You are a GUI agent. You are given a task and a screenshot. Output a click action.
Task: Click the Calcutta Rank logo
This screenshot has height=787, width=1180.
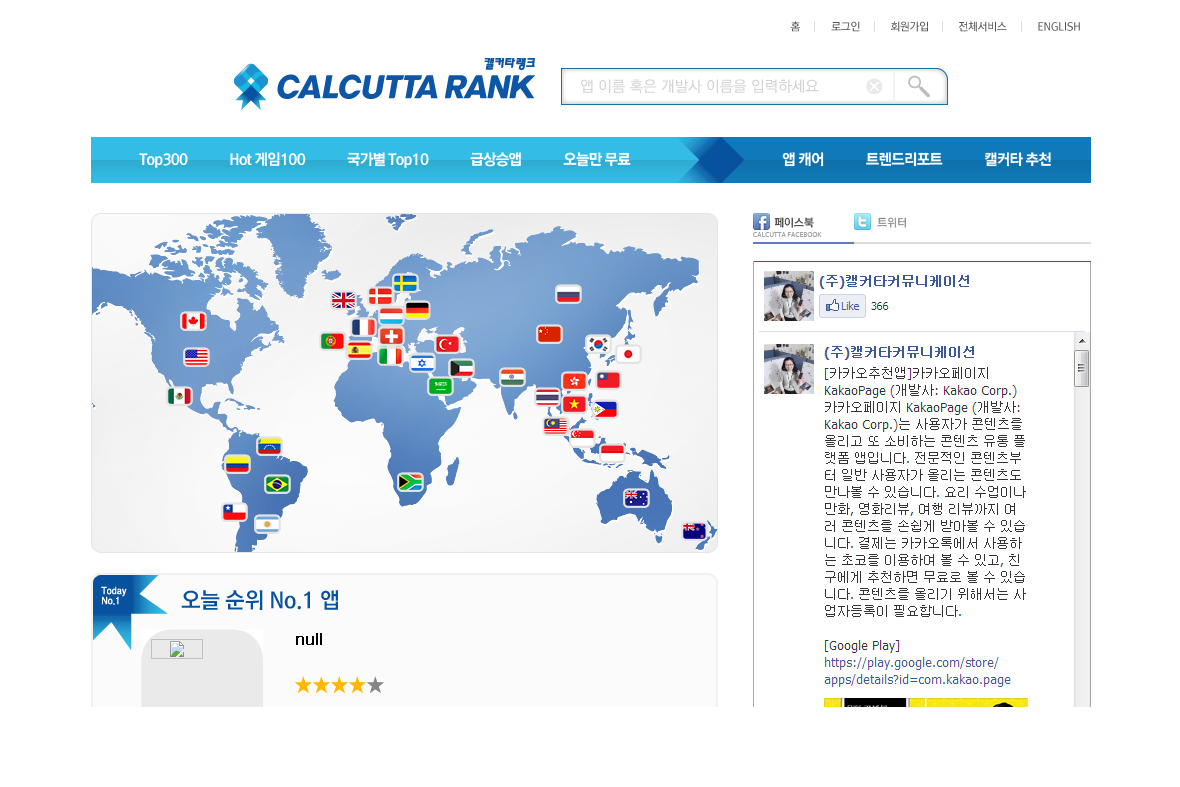[x=385, y=84]
